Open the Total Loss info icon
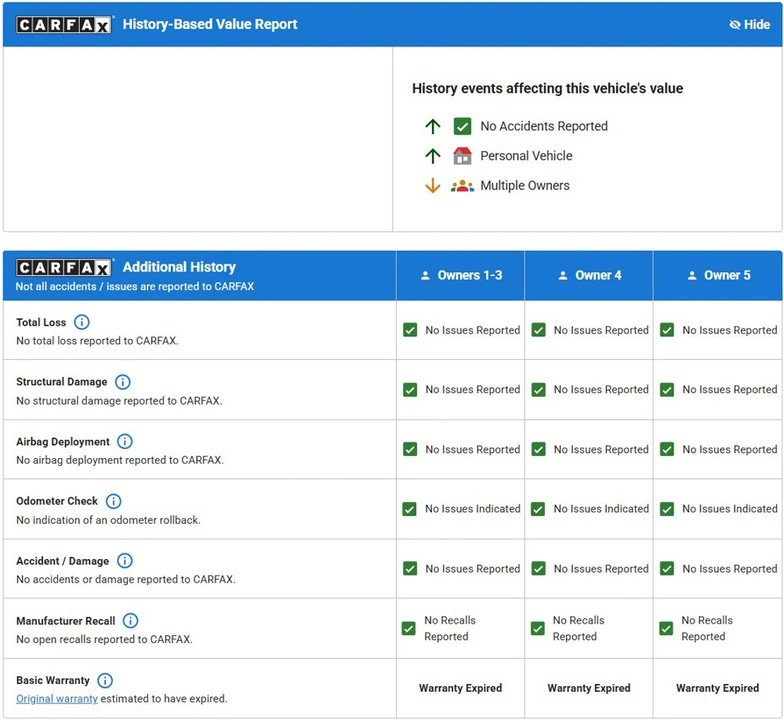Screen dimensions: 784x720 pos(82,322)
